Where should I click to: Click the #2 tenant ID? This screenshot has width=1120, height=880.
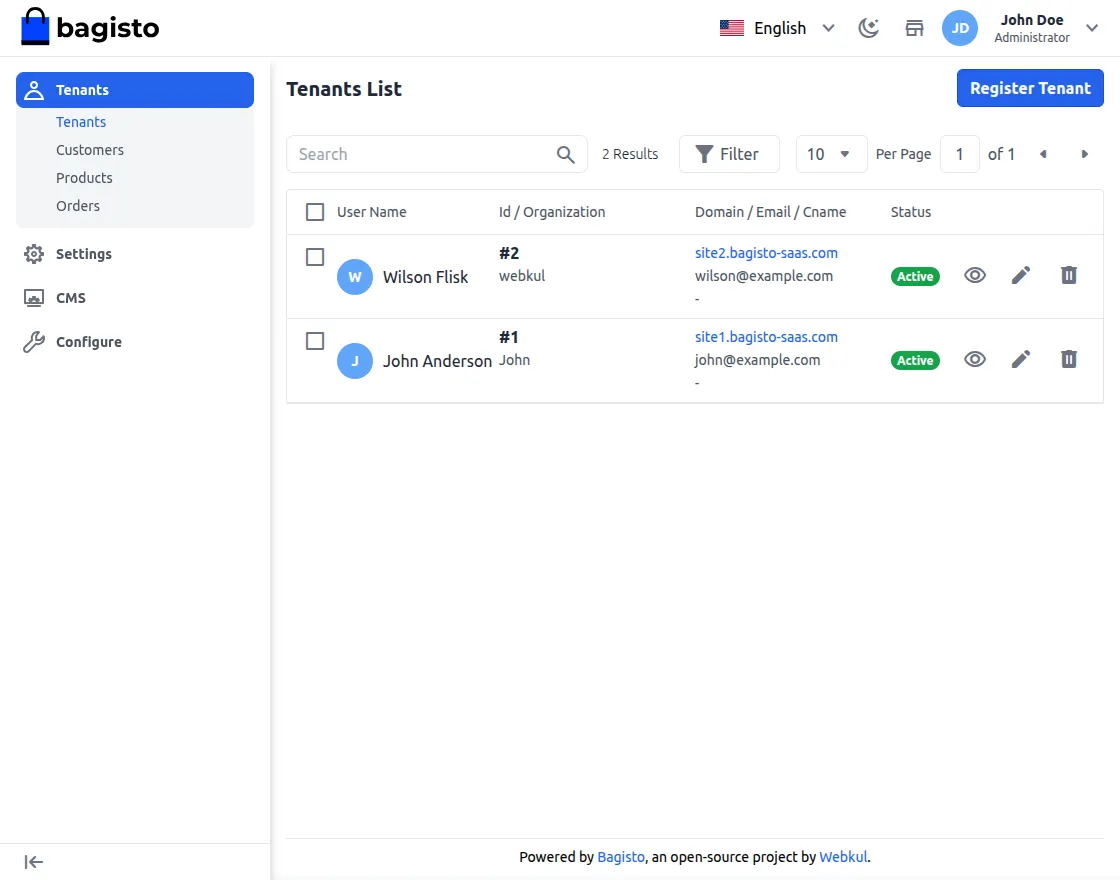pyautogui.click(x=509, y=254)
